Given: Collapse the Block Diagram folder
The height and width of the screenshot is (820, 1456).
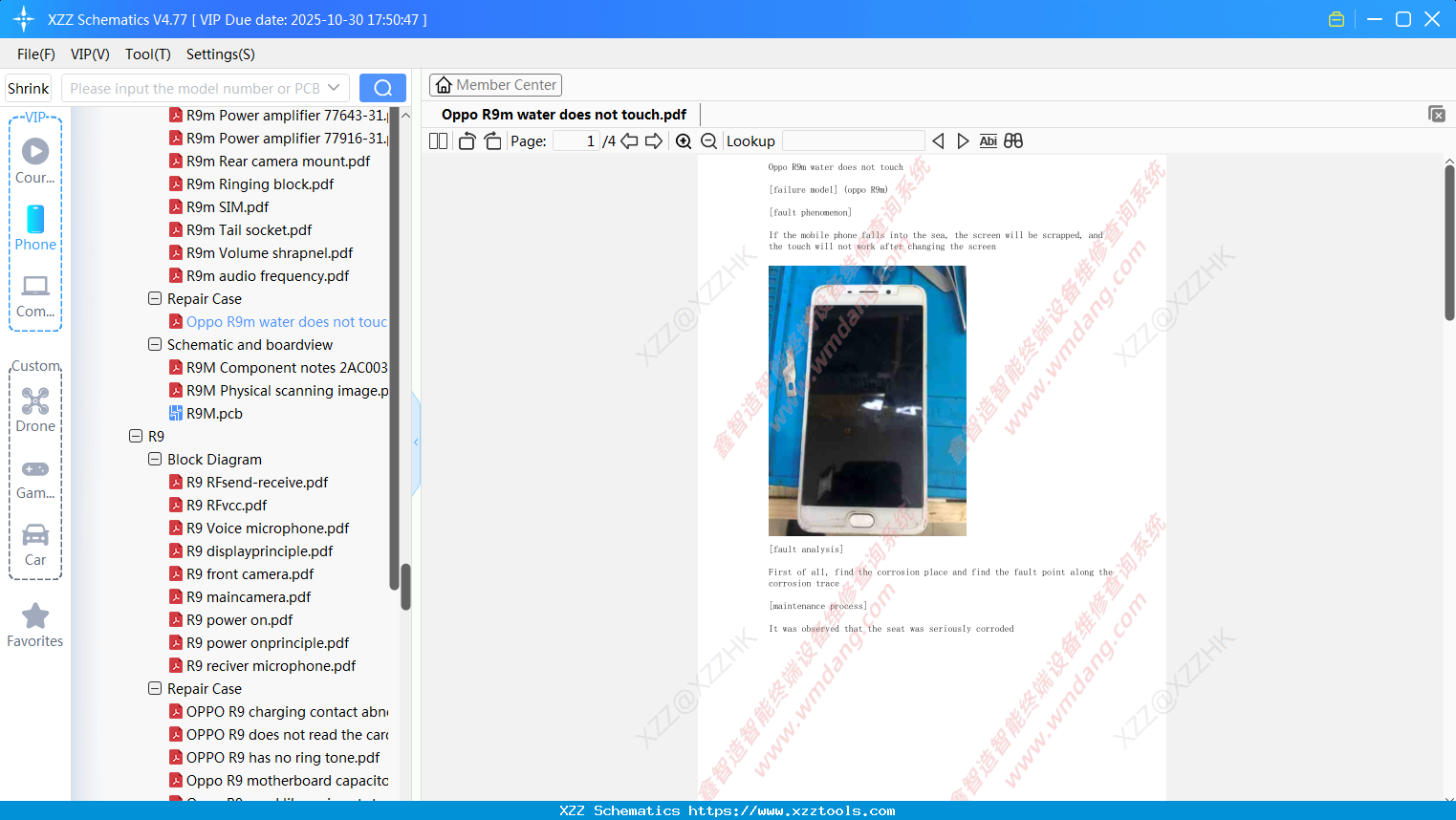Looking at the screenshot, I should point(155,459).
